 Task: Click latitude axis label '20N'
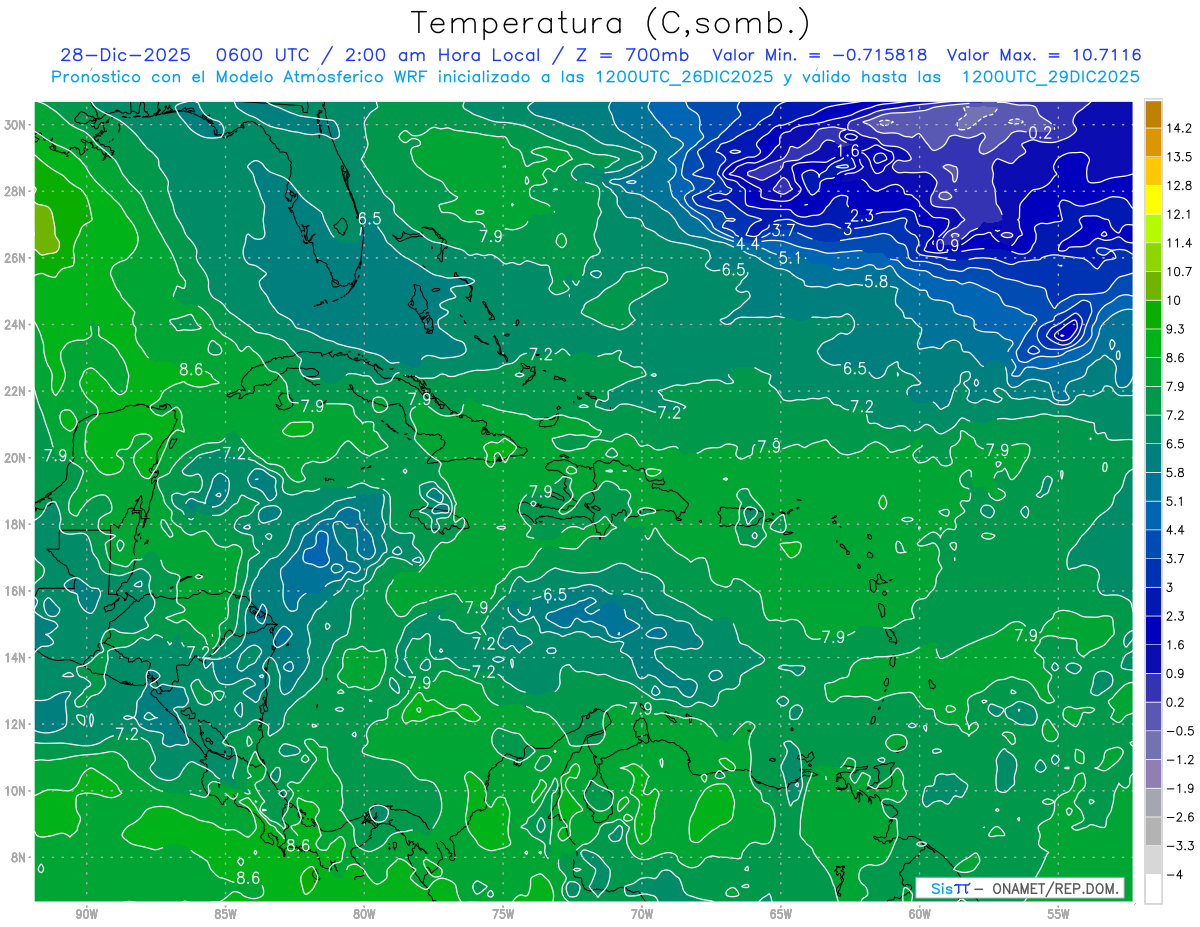click(x=16, y=458)
